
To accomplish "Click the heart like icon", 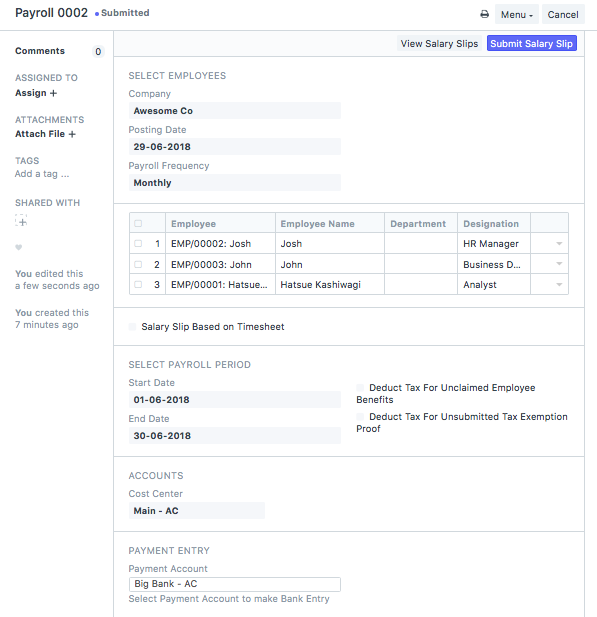I will tap(18, 247).
